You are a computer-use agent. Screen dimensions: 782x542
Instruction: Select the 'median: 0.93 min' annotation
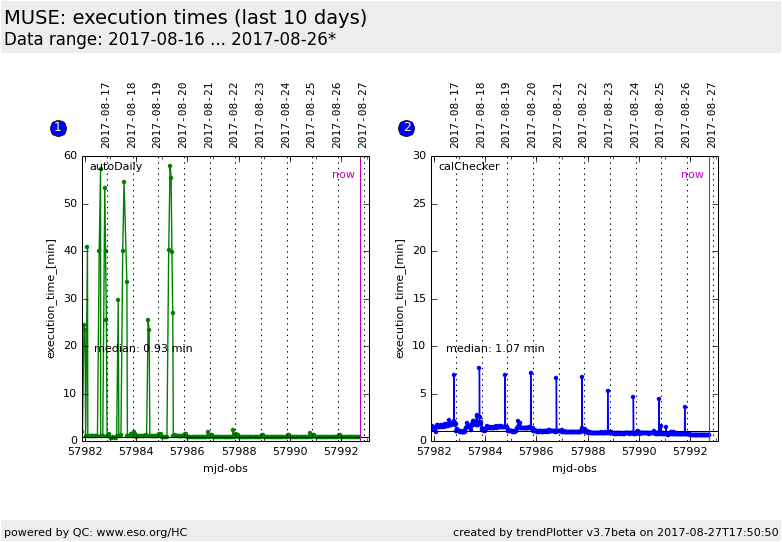click(143, 349)
